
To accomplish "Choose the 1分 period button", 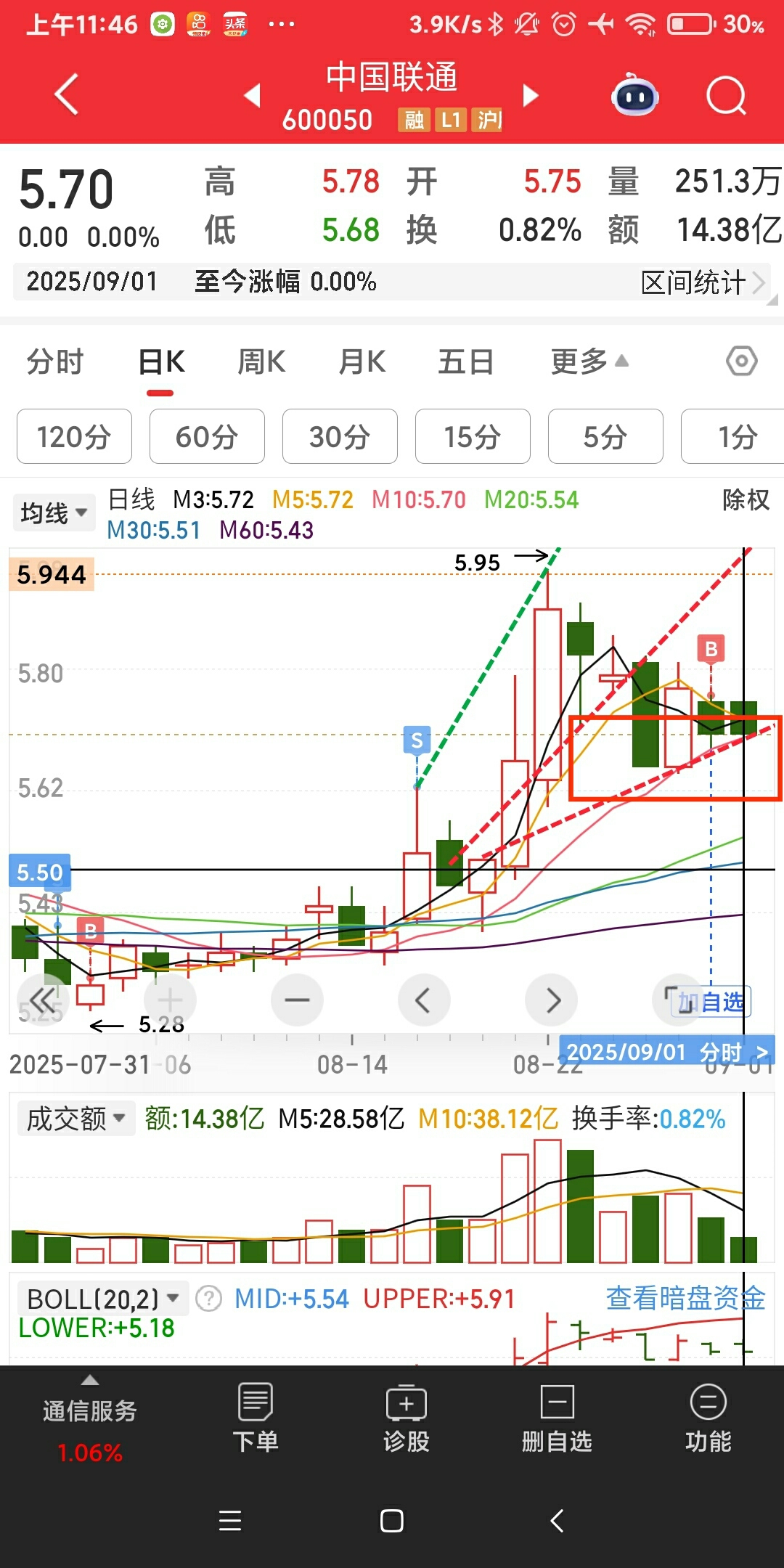I will point(732,436).
